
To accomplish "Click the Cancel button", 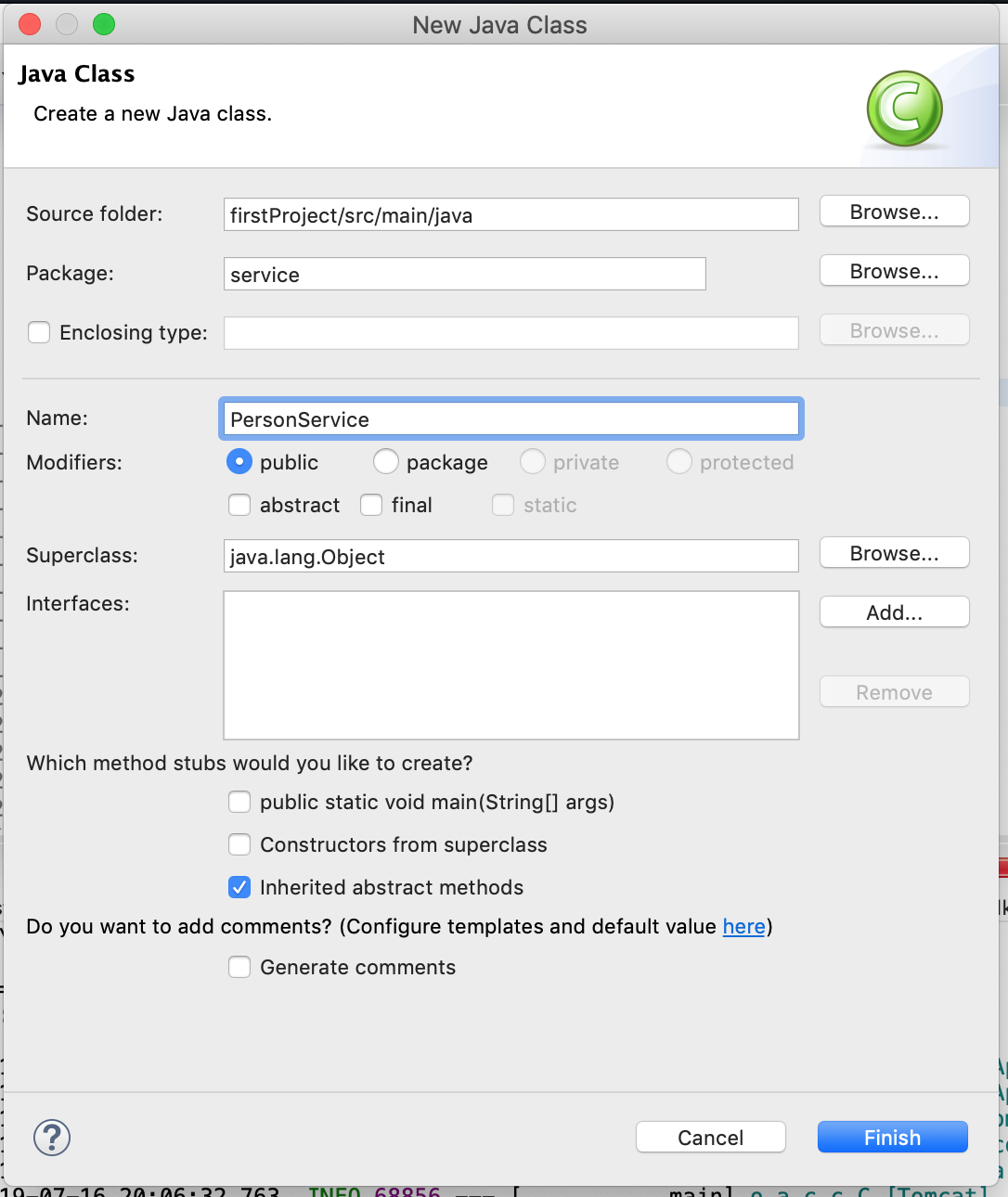I will point(711,1138).
